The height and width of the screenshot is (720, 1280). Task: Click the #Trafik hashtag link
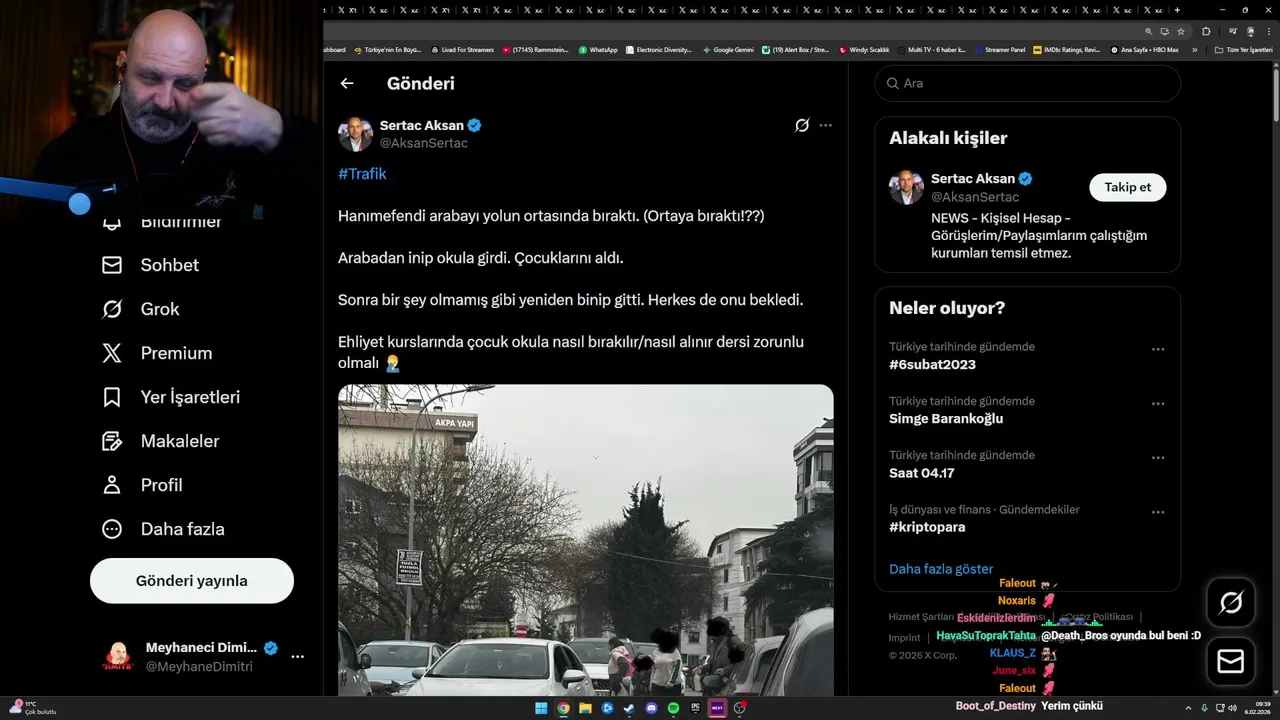click(x=362, y=174)
